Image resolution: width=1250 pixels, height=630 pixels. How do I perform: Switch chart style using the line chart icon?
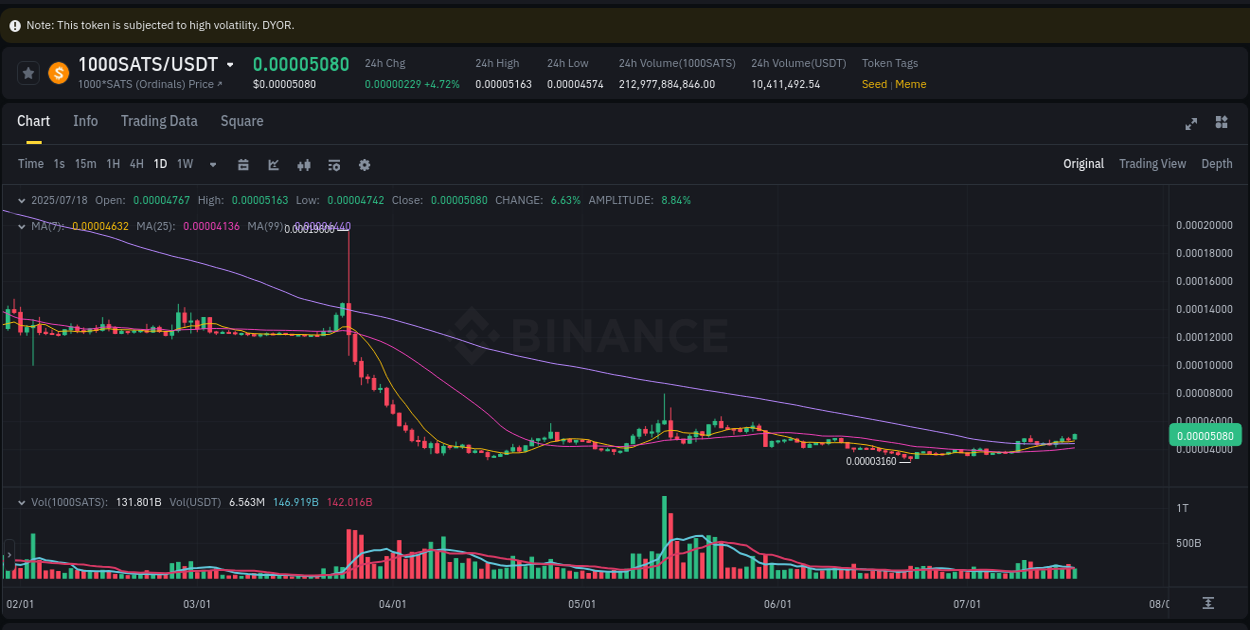[273, 164]
